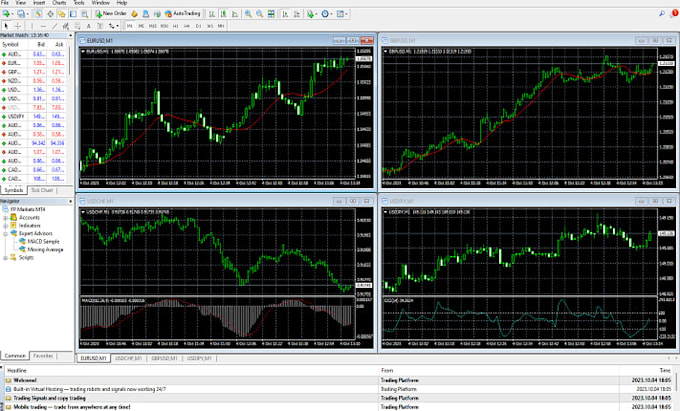Open a new chart with the toolbar icon
The width and height of the screenshot is (680, 411).
point(6,14)
